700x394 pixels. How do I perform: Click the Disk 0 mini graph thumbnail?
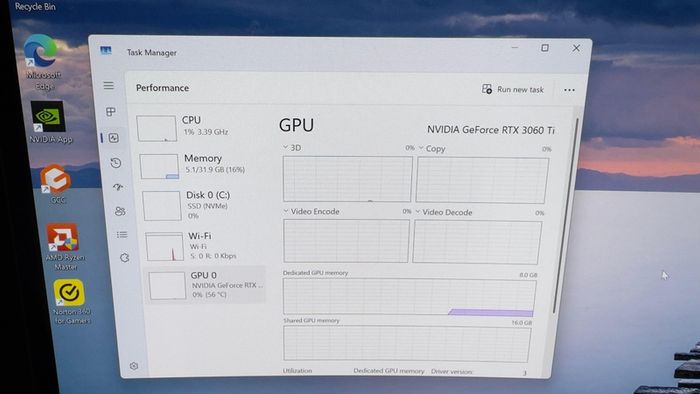coord(162,206)
